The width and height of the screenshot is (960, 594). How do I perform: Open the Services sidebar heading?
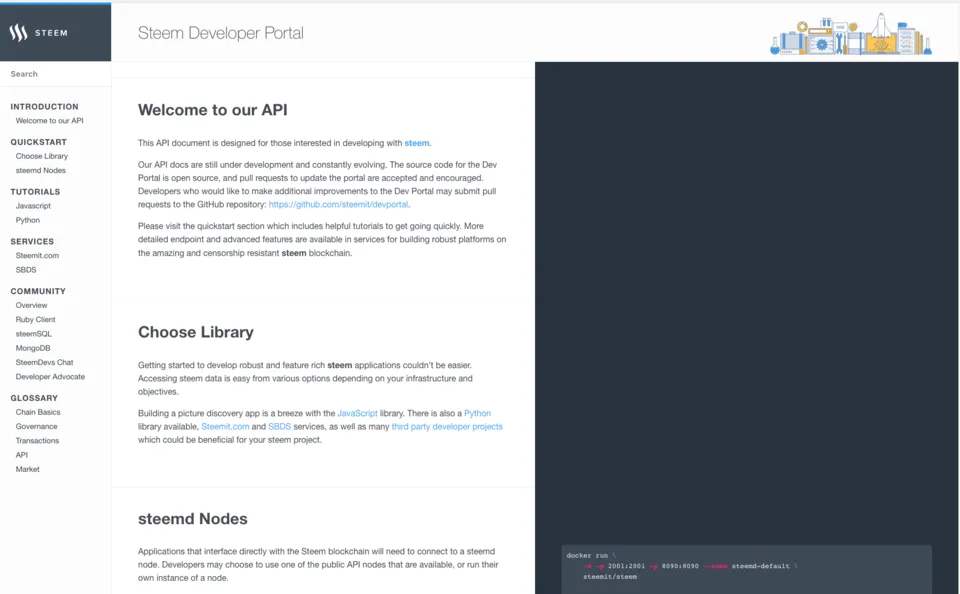coord(32,241)
